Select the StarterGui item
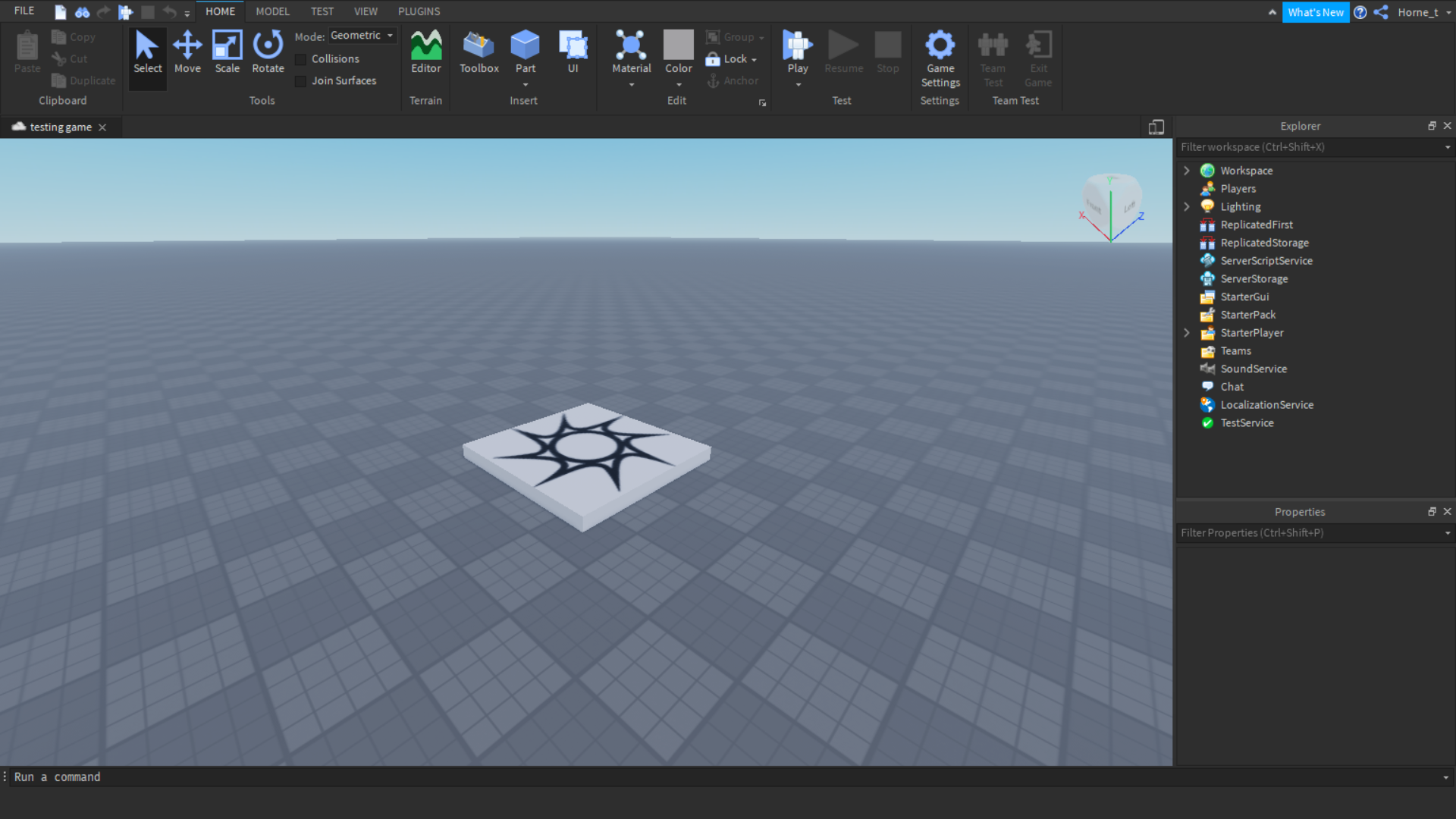The image size is (1456, 819). pos(1244,297)
